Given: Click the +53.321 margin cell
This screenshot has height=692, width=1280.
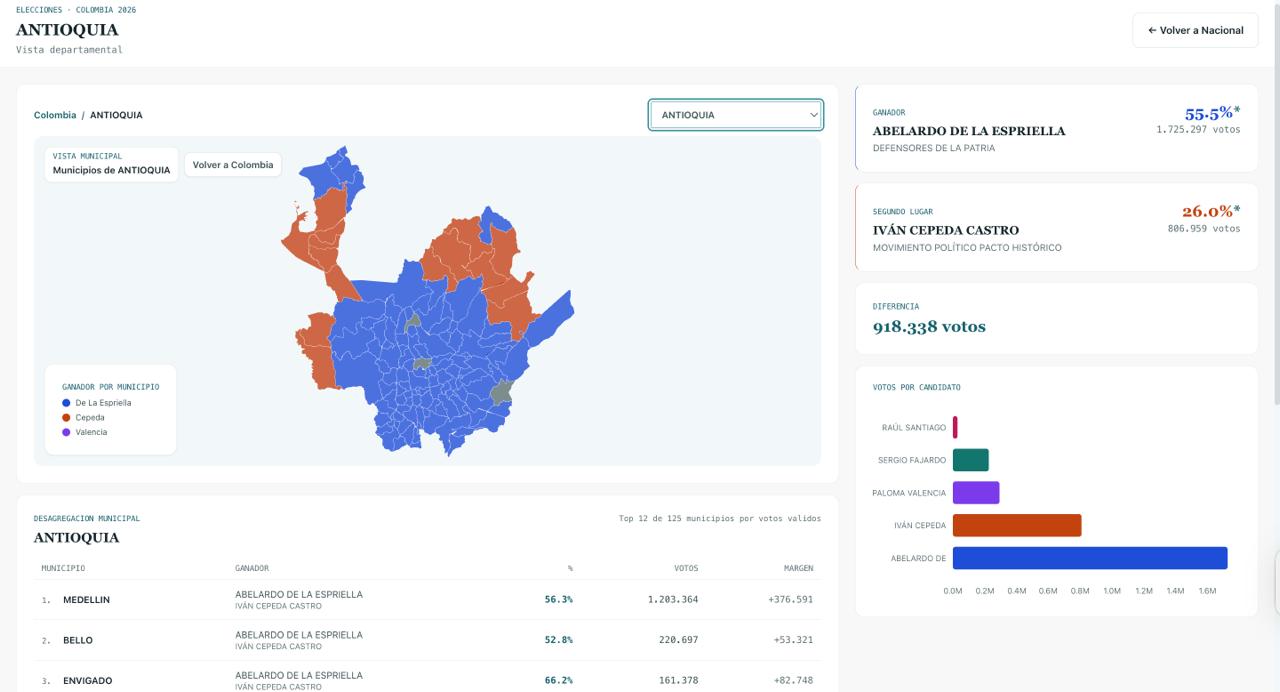Looking at the screenshot, I should tap(793, 640).
